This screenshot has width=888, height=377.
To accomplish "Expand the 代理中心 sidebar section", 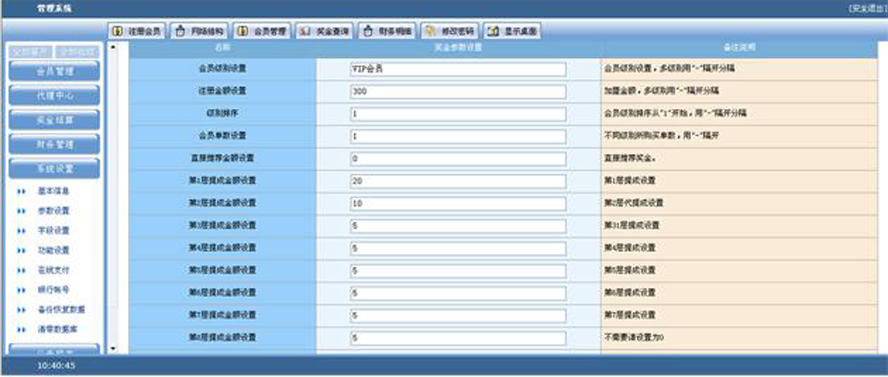I will [55, 96].
